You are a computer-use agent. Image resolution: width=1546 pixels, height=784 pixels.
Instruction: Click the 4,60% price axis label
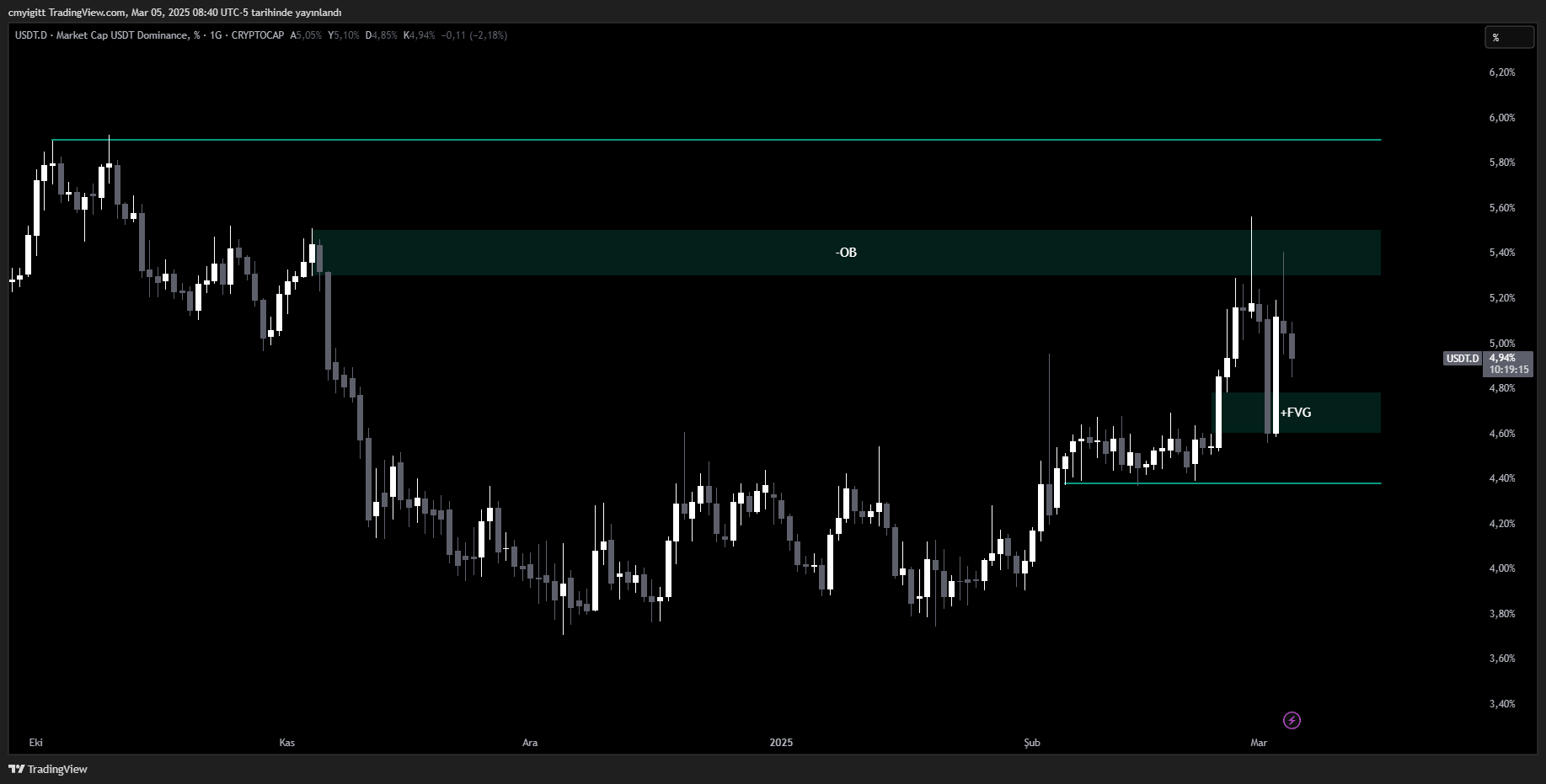[x=1502, y=434]
